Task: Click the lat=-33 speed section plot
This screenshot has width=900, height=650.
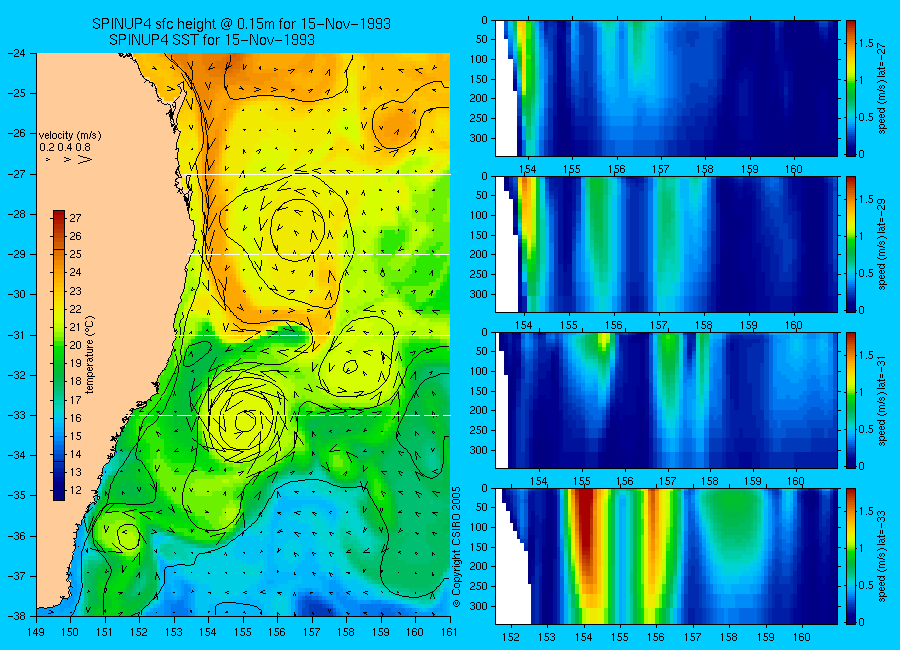Action: [x=666, y=556]
